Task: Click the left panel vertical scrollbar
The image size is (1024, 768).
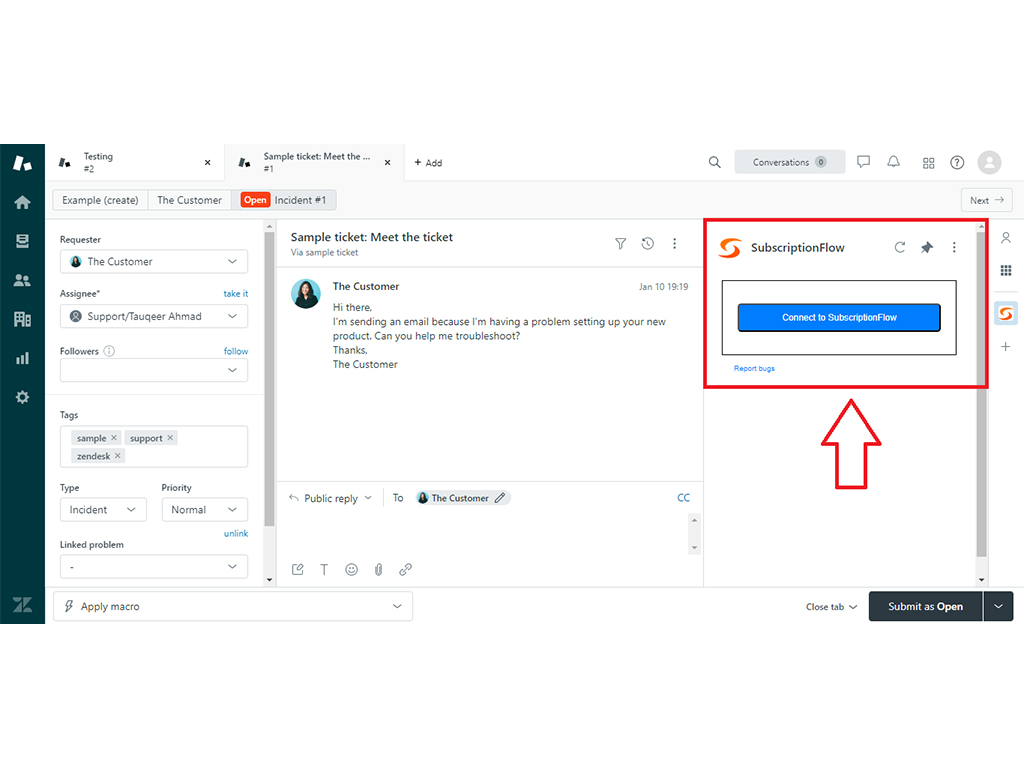Action: click(268, 380)
